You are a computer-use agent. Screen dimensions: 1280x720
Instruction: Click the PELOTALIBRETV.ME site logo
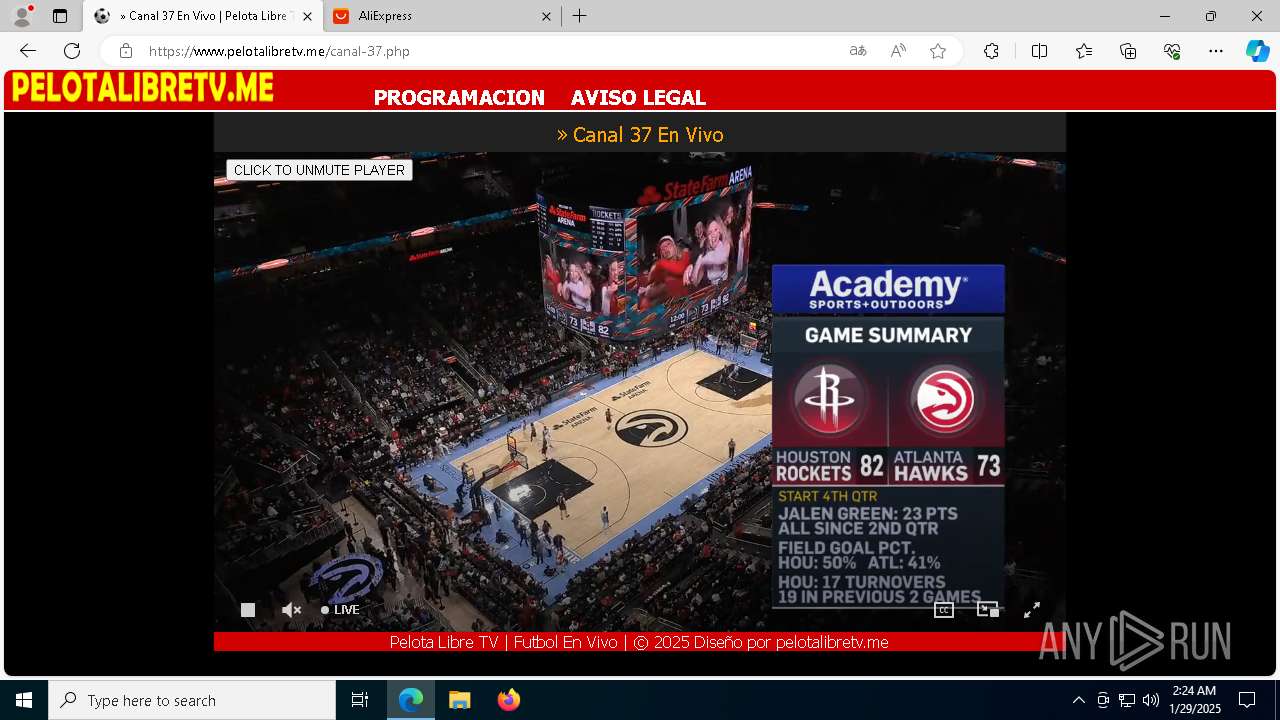[142, 88]
